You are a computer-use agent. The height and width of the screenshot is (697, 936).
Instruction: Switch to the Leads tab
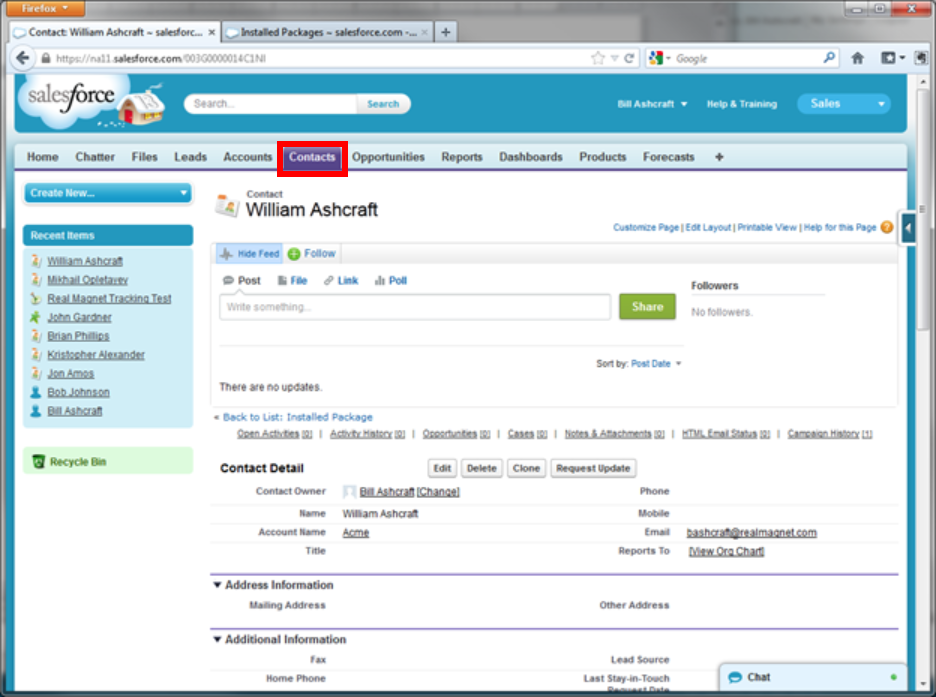pos(190,157)
